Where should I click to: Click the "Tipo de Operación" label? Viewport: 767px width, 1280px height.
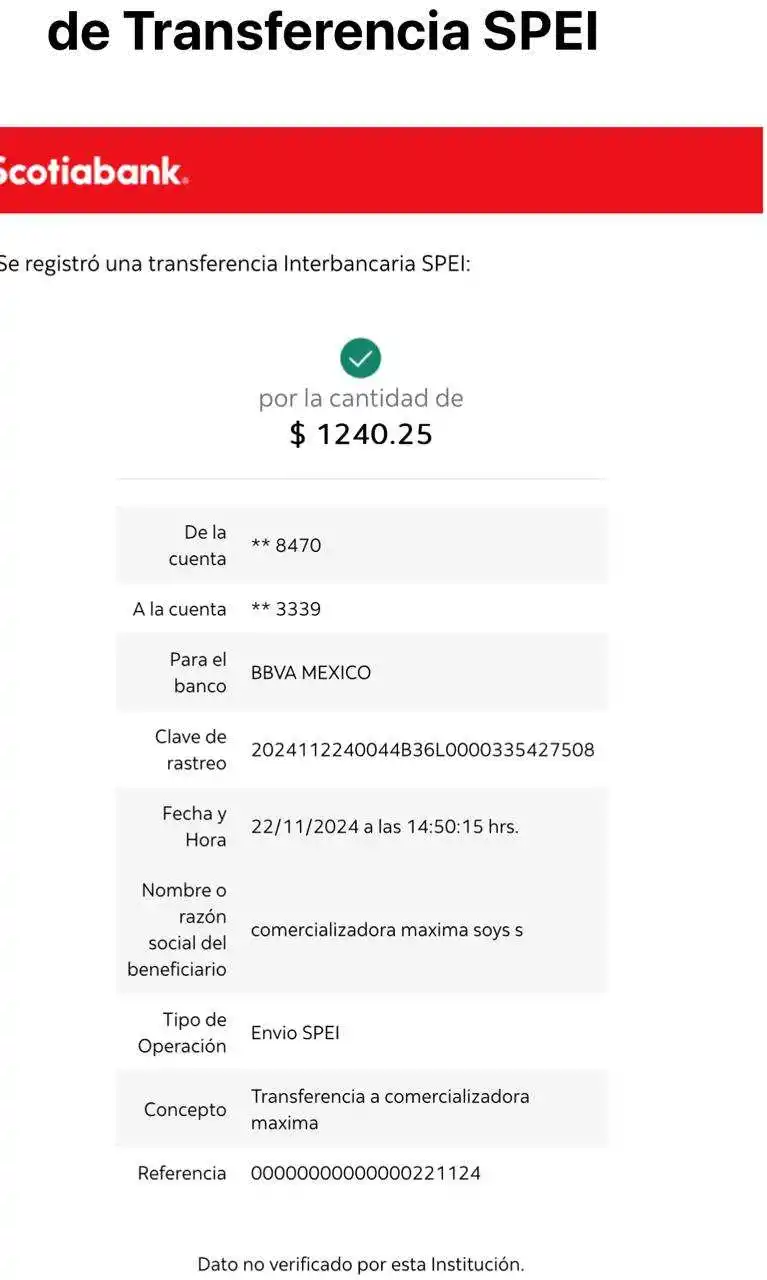tap(183, 1033)
